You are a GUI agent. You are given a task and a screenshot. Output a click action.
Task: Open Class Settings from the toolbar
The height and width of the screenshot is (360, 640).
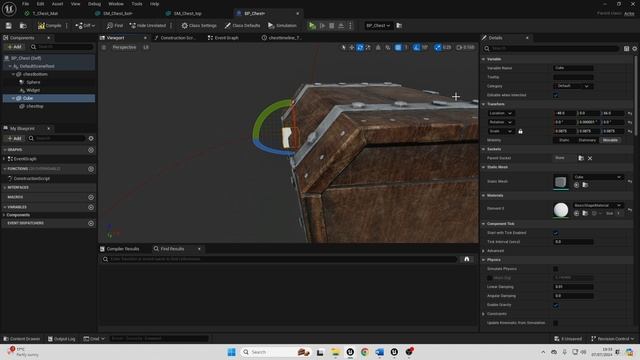click(199, 25)
